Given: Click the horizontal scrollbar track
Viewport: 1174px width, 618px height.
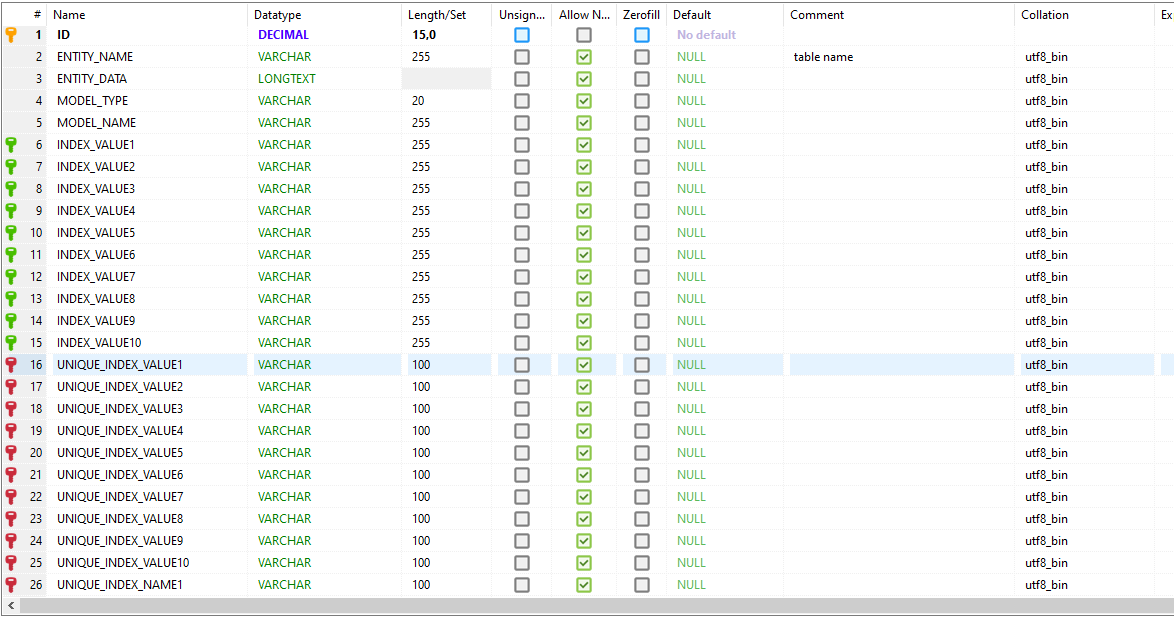Looking at the screenshot, I should point(597,605).
